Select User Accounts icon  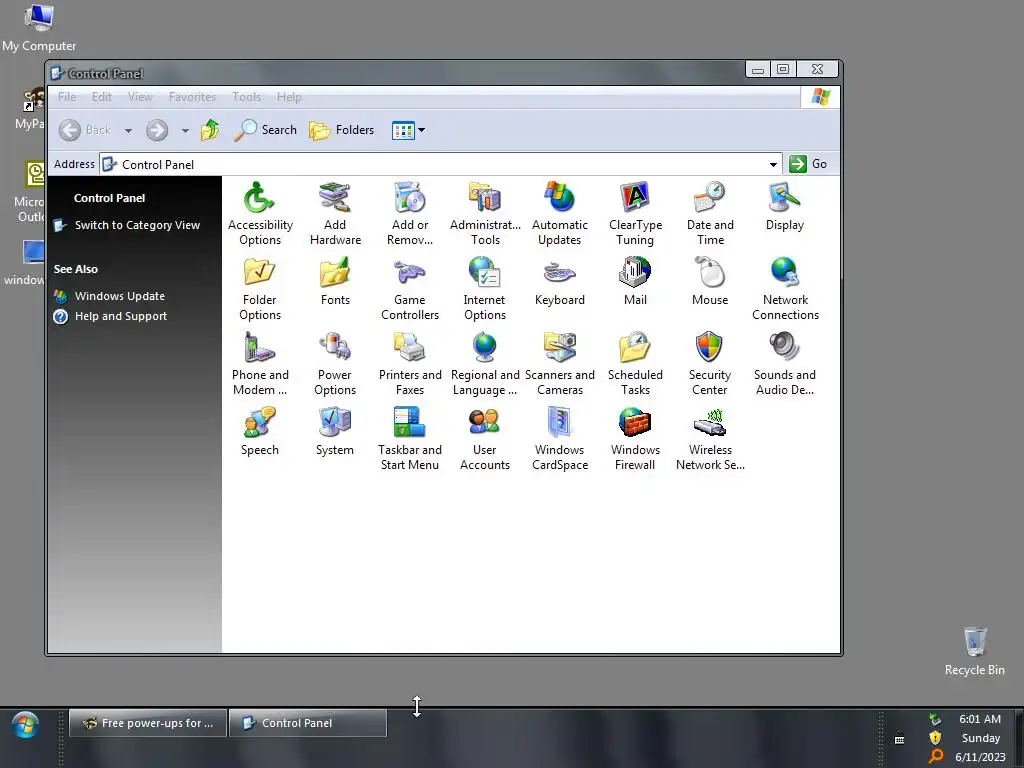485,439
